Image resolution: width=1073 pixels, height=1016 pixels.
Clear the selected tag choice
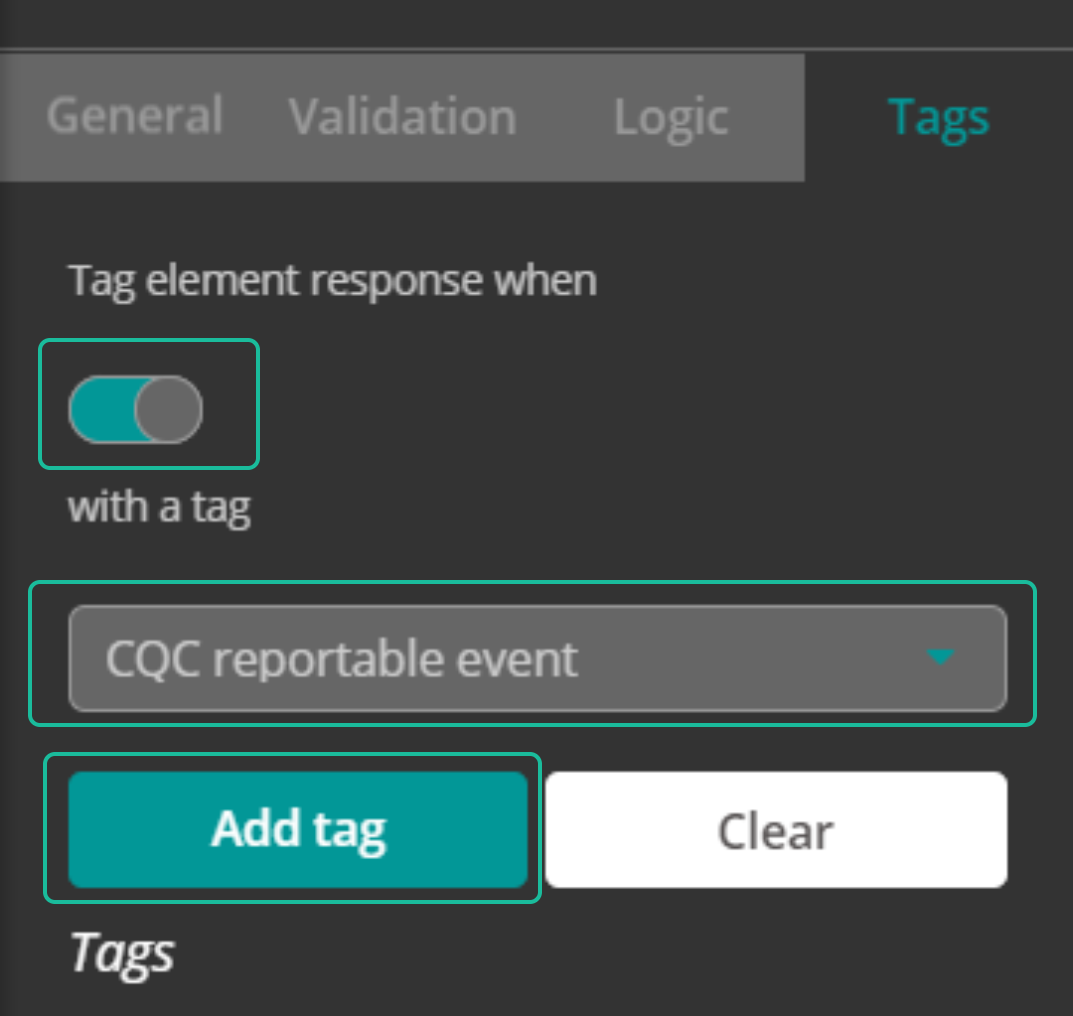776,830
